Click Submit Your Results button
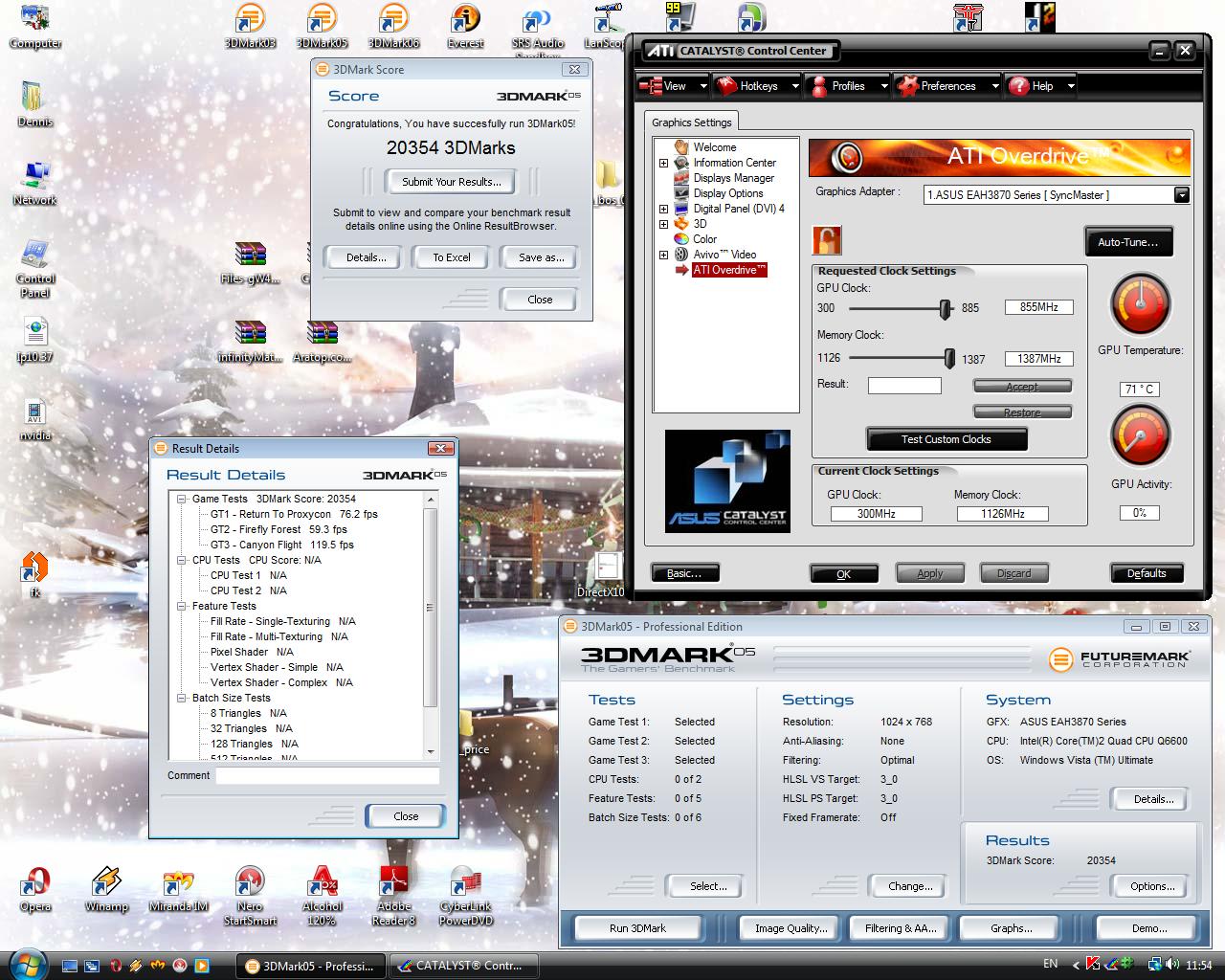Viewport: 1225px width, 980px height. 451,182
